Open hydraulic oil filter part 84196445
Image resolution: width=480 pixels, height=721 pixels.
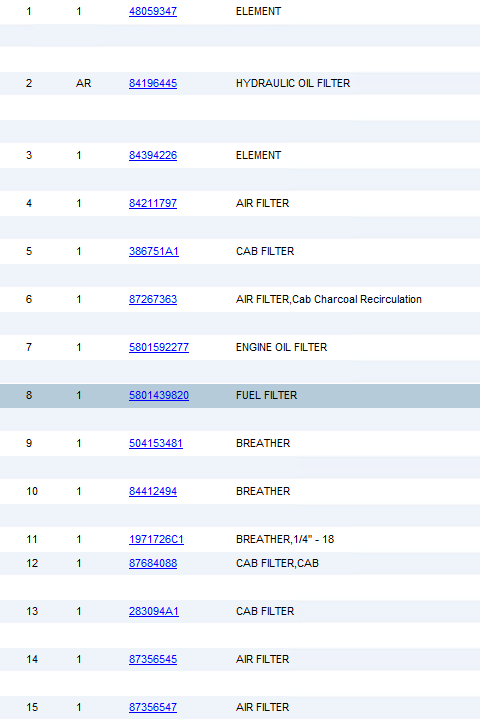coord(153,83)
